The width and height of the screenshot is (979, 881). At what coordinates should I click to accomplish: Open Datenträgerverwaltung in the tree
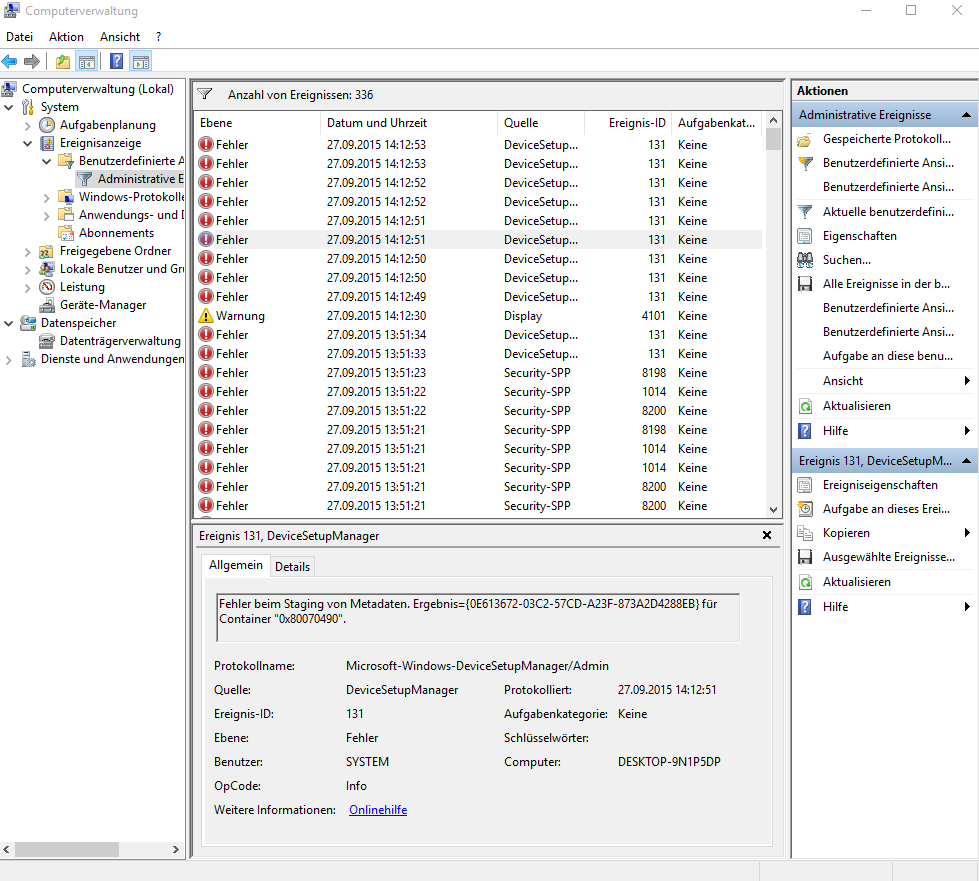coord(120,341)
